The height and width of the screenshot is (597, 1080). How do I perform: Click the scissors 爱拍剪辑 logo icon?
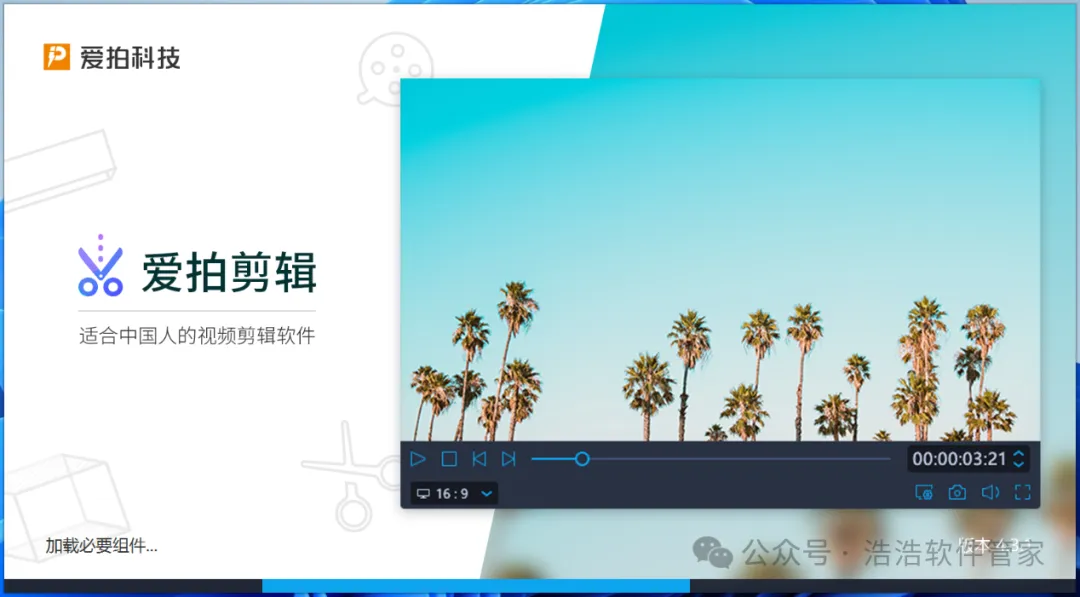click(x=100, y=266)
